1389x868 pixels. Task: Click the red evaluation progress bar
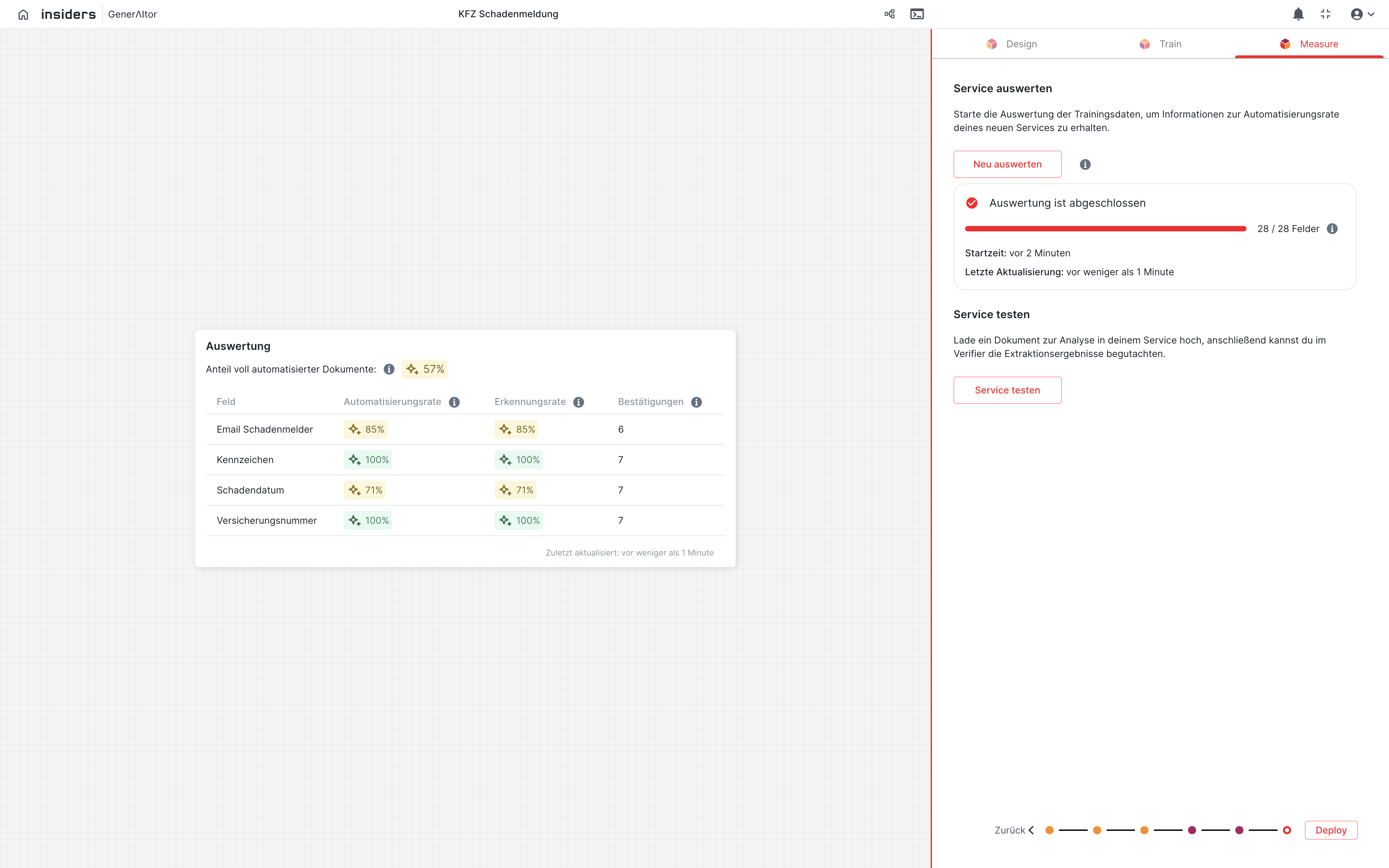click(1105, 229)
